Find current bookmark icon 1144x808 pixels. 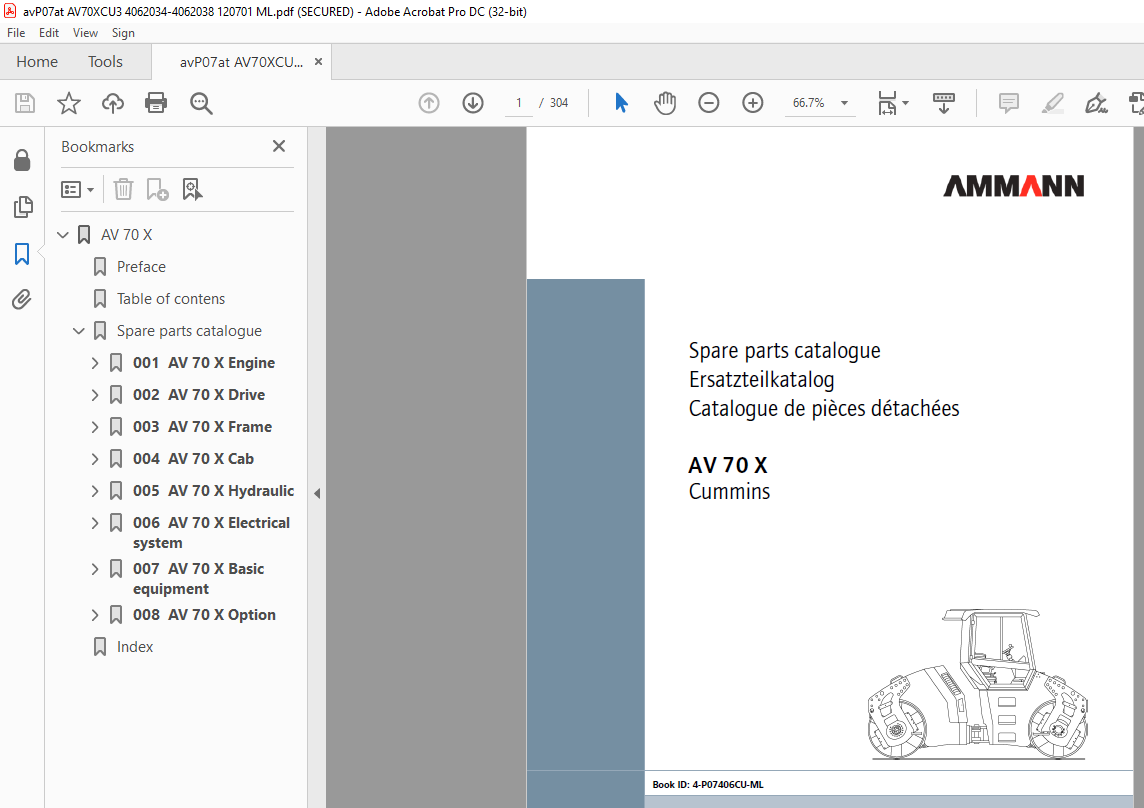point(192,189)
